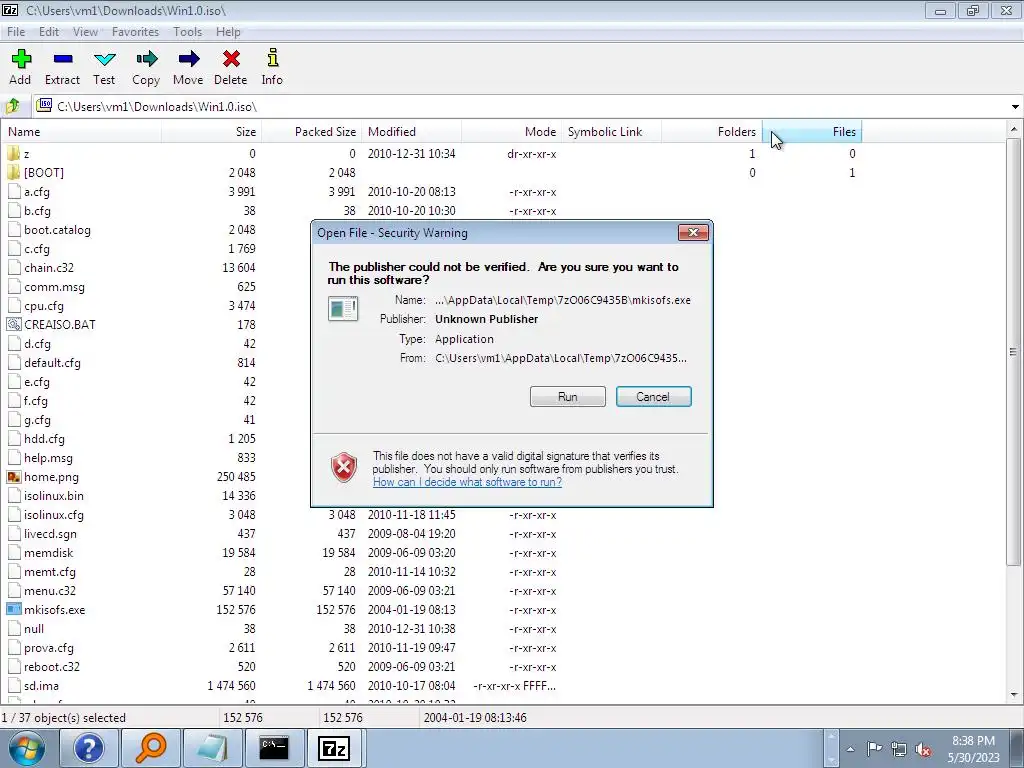Viewport: 1024px width, 768px height.
Task: Select the reboot.c32 file
Action: [52, 667]
